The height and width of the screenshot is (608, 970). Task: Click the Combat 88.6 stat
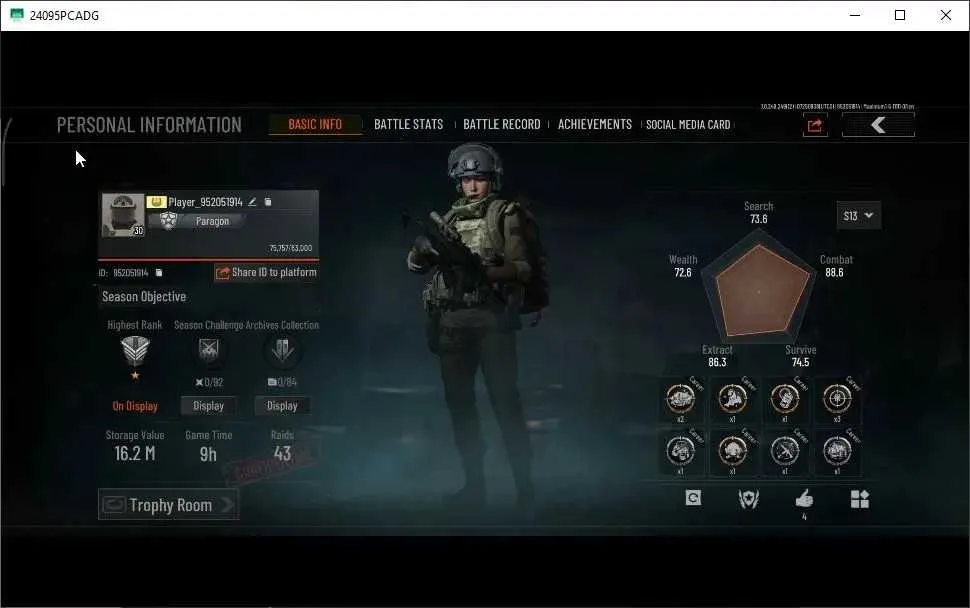pyautogui.click(x=835, y=266)
